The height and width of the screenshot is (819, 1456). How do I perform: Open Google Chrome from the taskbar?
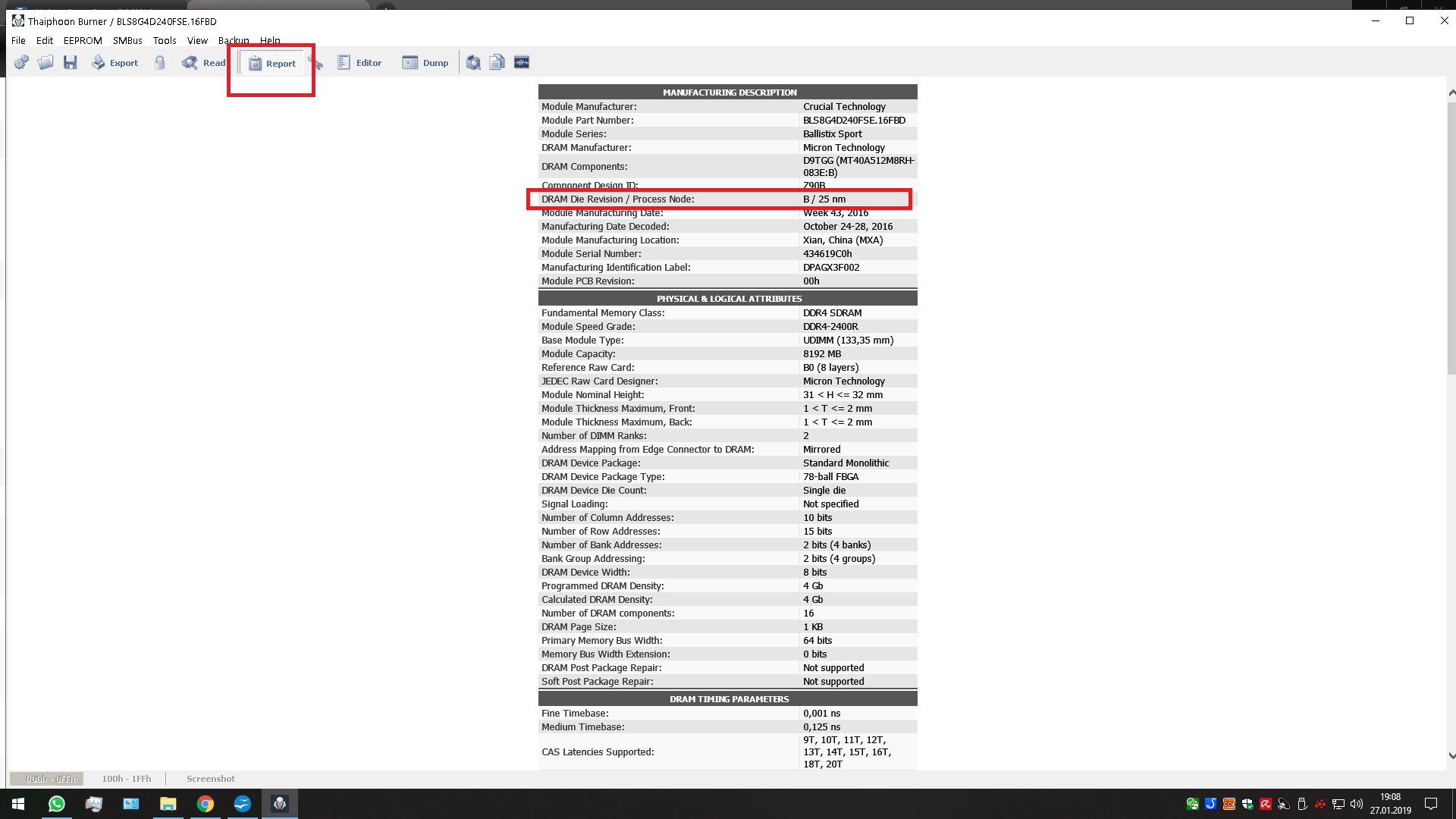(205, 804)
